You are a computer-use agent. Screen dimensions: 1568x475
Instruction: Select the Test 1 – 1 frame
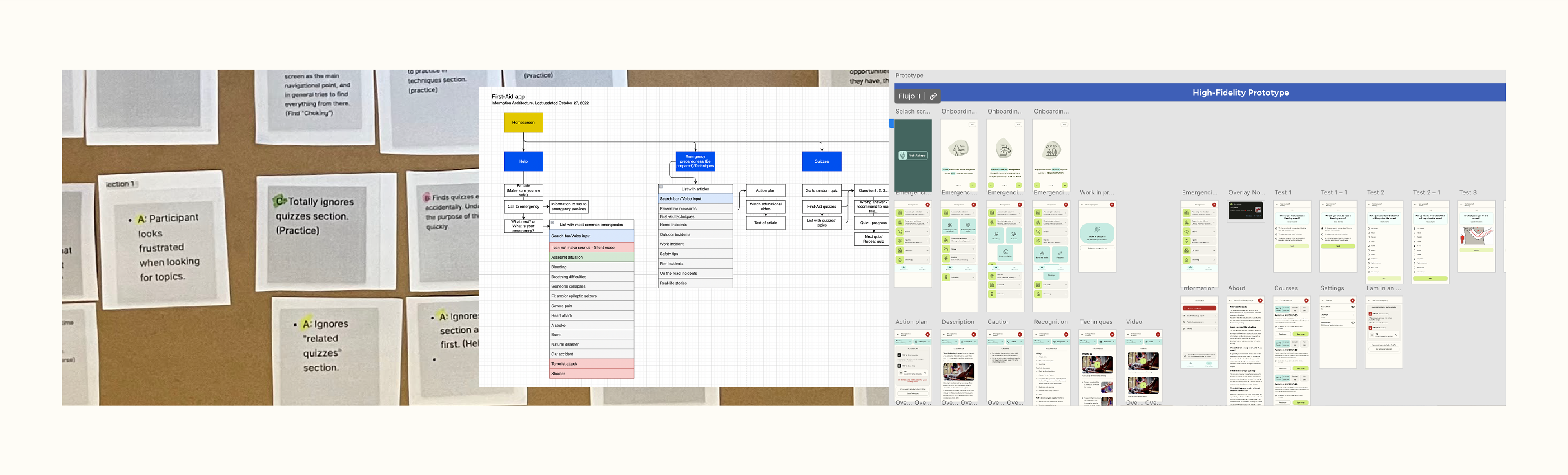(1339, 236)
